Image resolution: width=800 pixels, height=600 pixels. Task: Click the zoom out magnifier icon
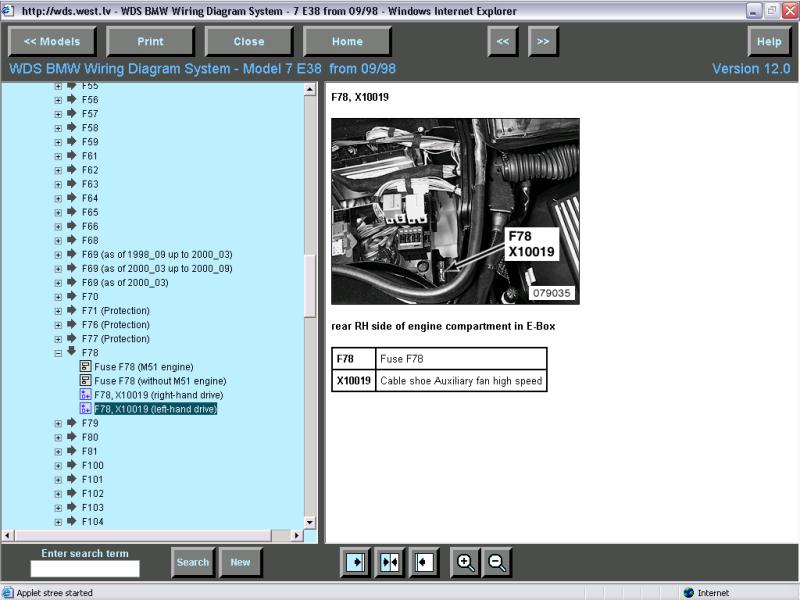tap(497, 563)
